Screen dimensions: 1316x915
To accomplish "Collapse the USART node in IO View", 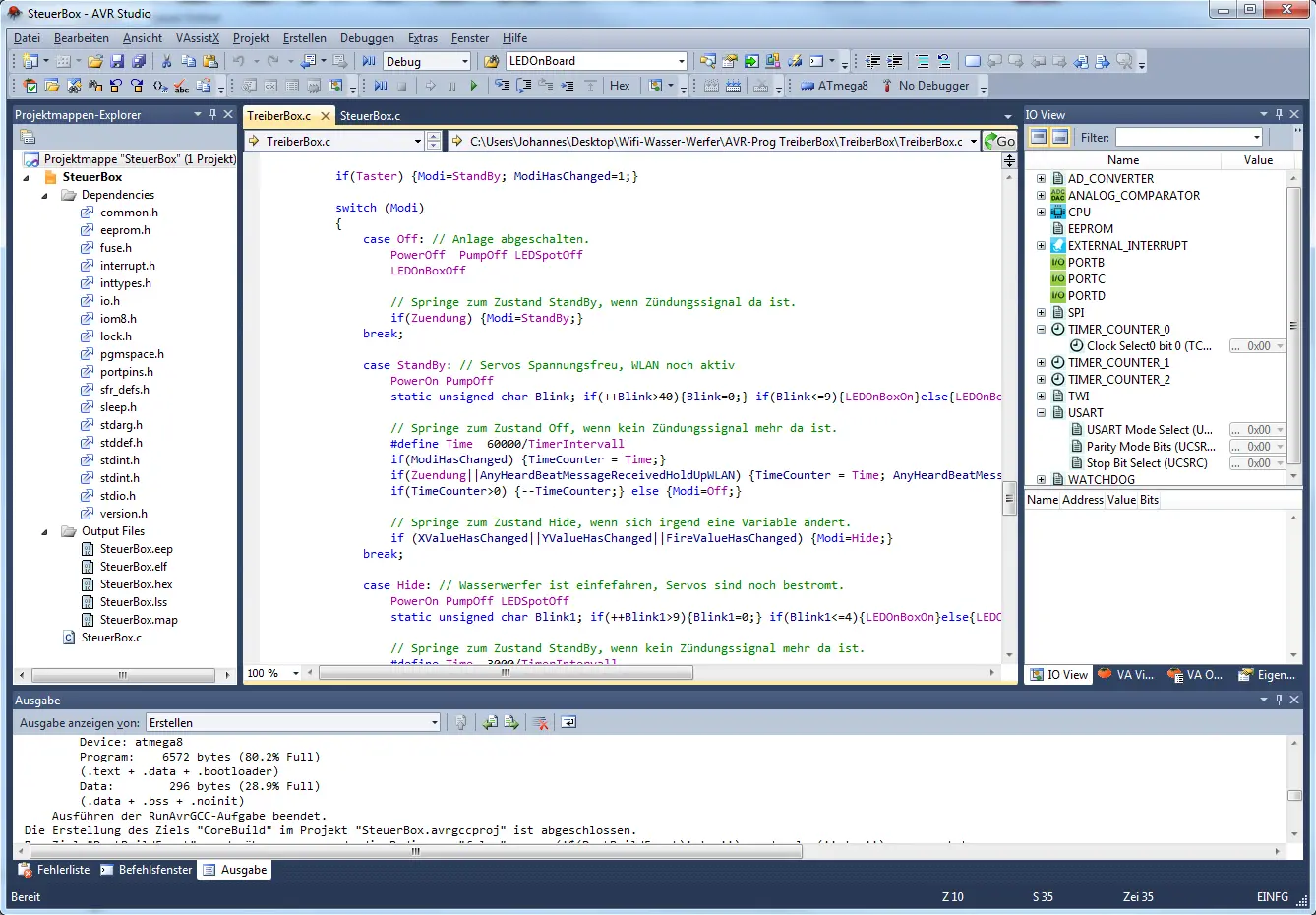I will 1041,412.
